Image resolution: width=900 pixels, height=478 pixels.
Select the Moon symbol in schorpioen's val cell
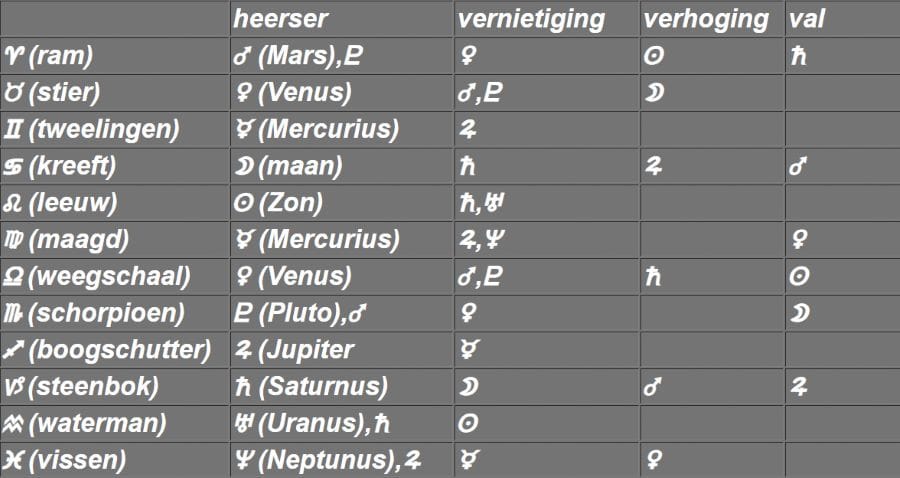click(800, 314)
